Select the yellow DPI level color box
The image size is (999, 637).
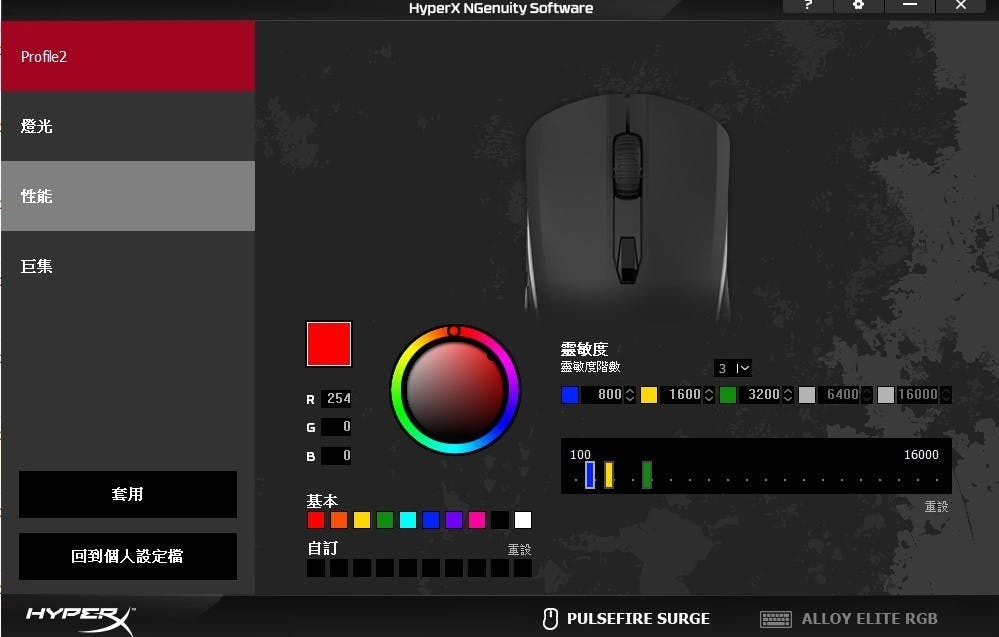point(649,395)
